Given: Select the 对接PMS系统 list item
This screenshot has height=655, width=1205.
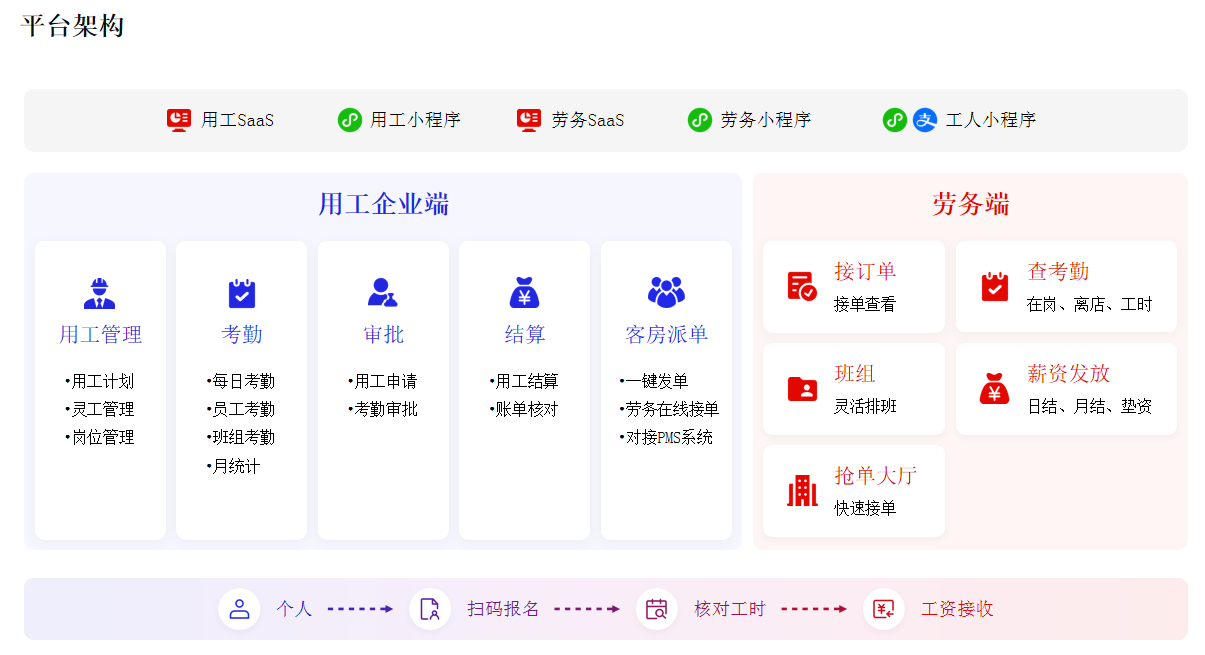Looking at the screenshot, I should 666,437.
